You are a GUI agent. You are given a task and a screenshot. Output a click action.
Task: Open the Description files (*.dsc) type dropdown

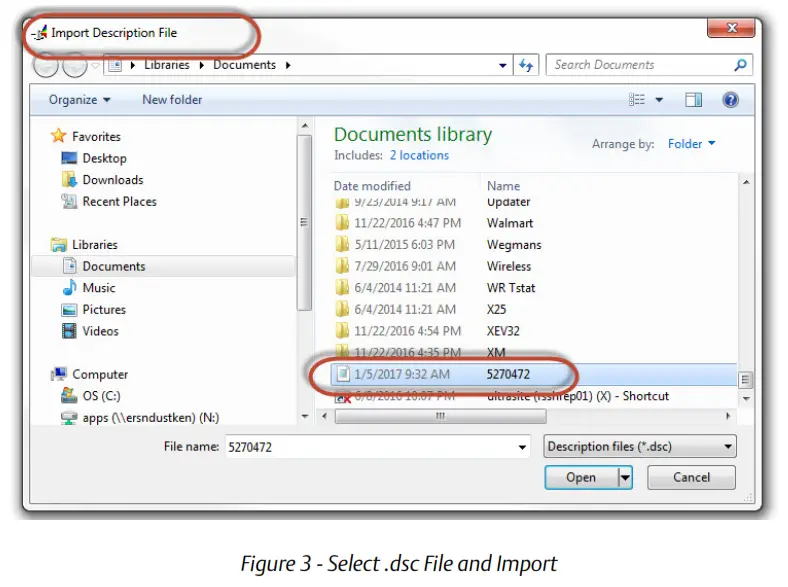tap(640, 446)
